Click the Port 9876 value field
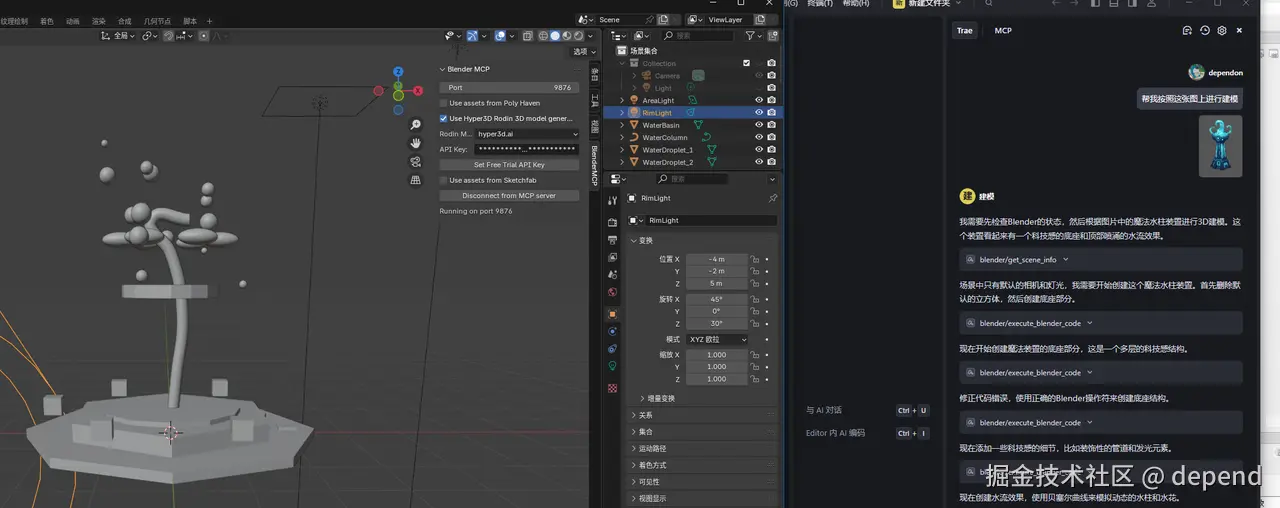Image resolution: width=1280 pixels, height=508 pixels. pos(509,88)
